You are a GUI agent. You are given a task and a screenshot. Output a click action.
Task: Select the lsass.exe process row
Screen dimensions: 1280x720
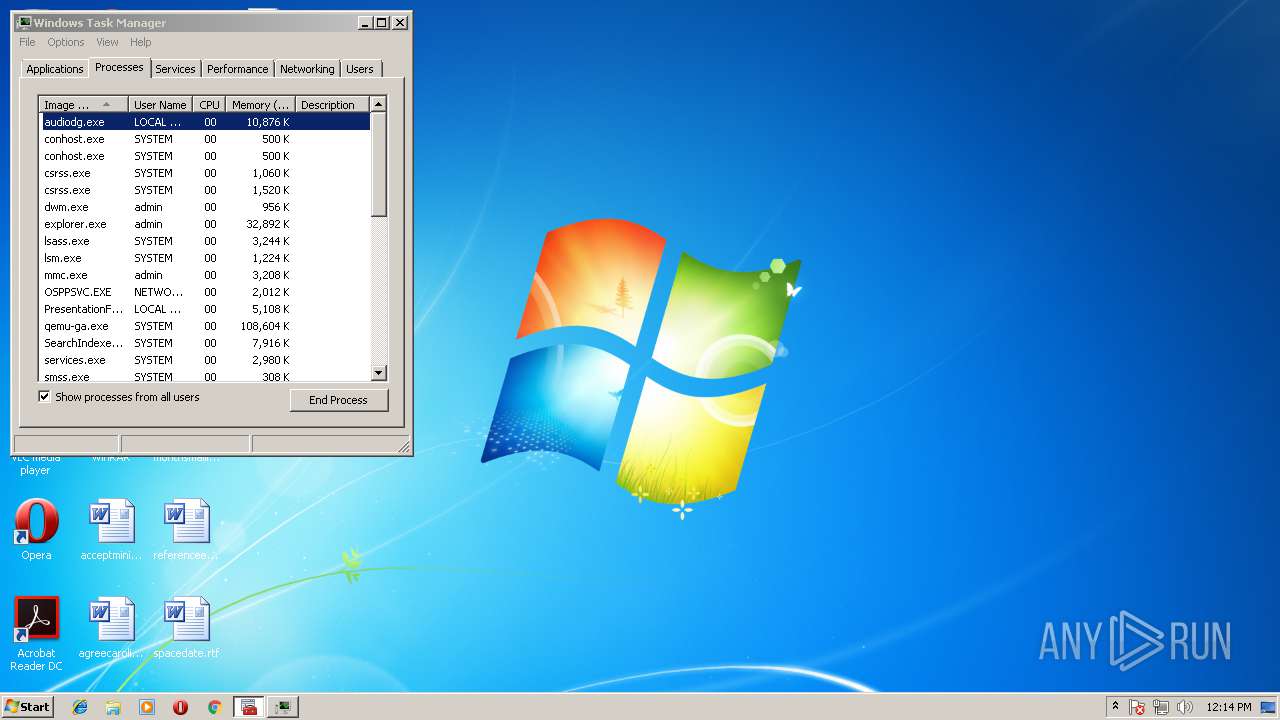(205, 241)
